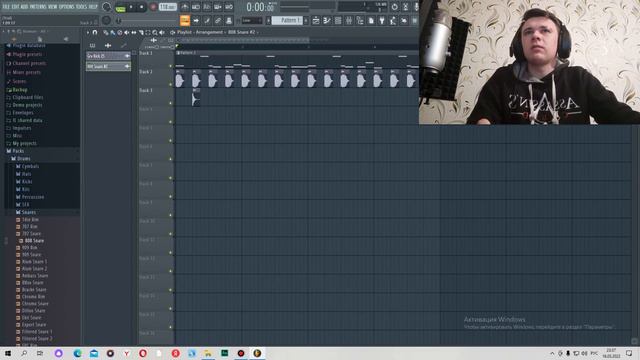
Task: Toggle loop recording icon
Action: (229, 7)
